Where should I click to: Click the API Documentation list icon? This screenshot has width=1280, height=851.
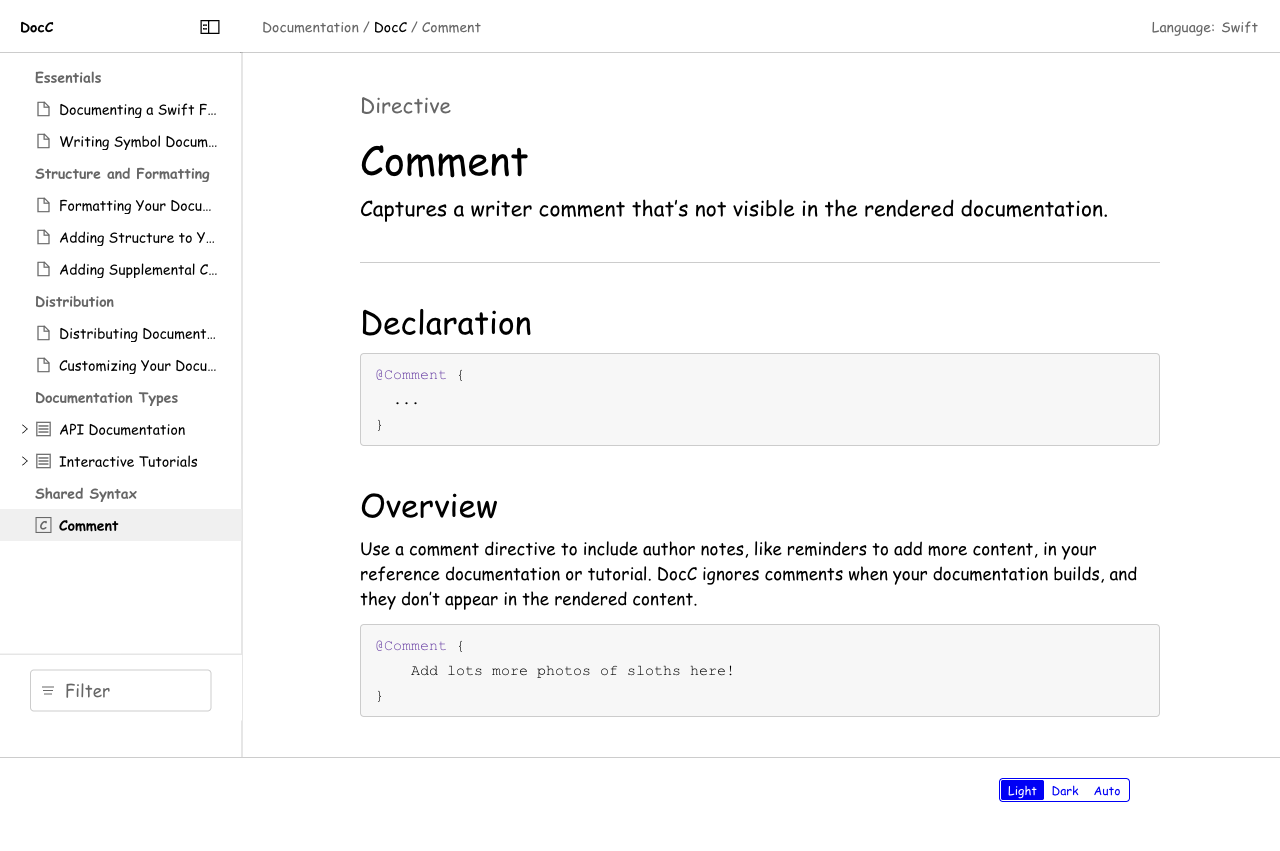pyautogui.click(x=43, y=429)
